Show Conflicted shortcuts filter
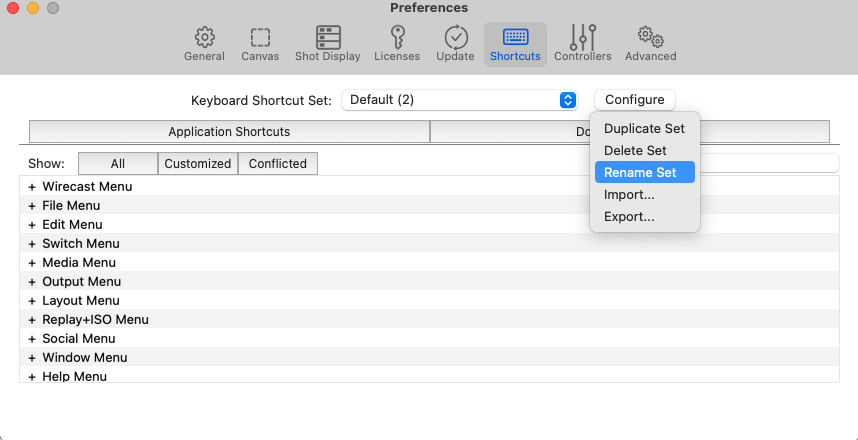The width and height of the screenshot is (858, 440). pos(278,164)
